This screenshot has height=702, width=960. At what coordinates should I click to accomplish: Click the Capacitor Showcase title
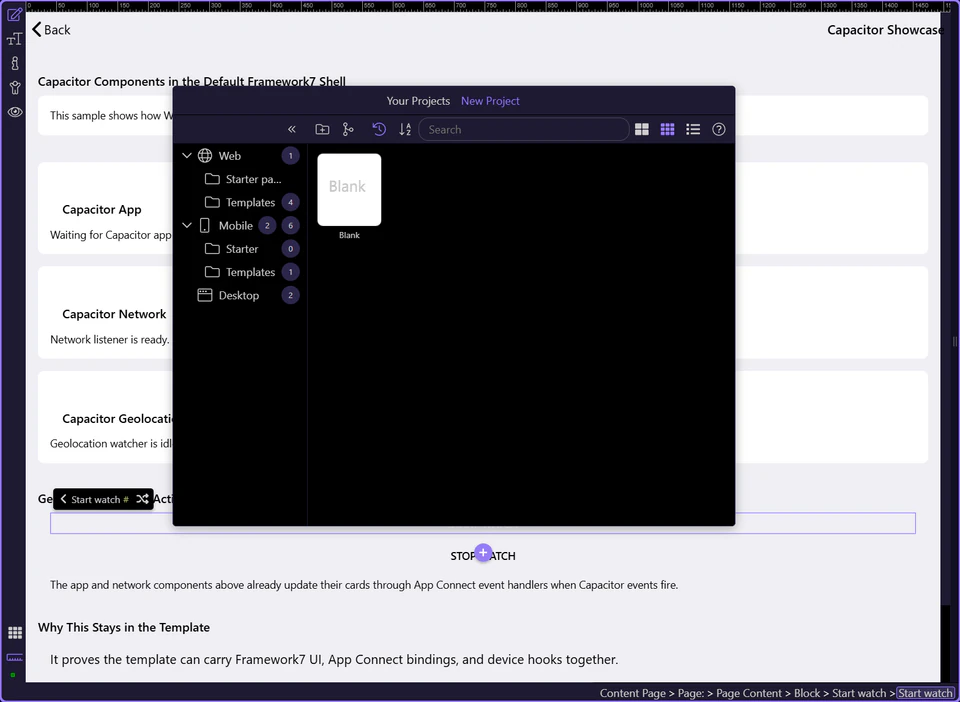pyautogui.click(x=885, y=29)
